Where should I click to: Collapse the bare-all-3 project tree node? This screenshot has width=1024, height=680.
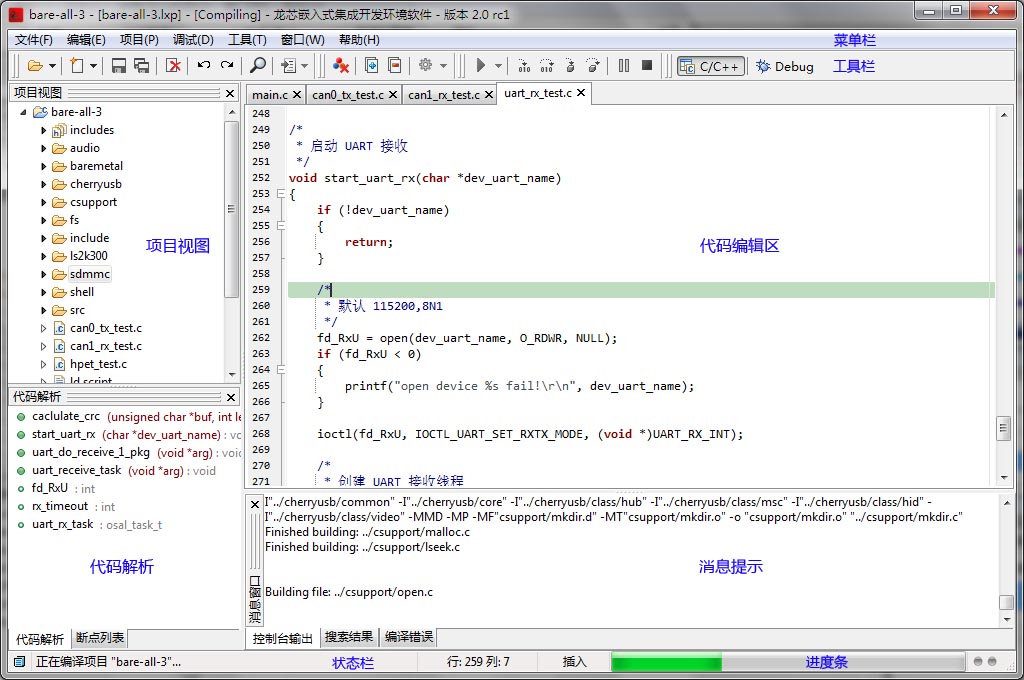click(x=24, y=112)
